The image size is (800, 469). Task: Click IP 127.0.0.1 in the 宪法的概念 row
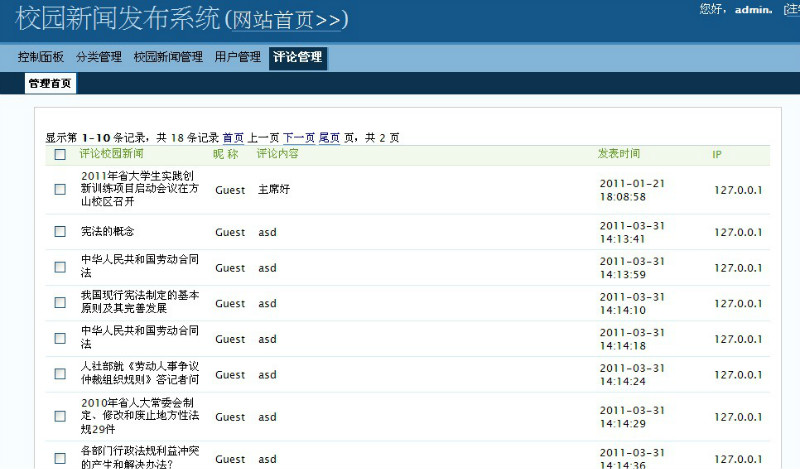(x=738, y=232)
